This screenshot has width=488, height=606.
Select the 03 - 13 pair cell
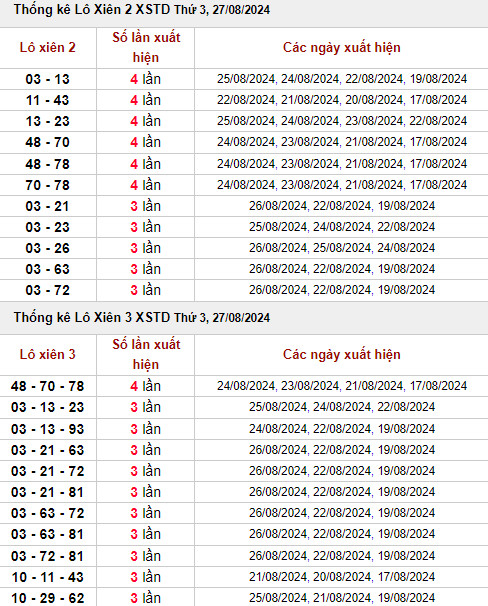point(48,79)
